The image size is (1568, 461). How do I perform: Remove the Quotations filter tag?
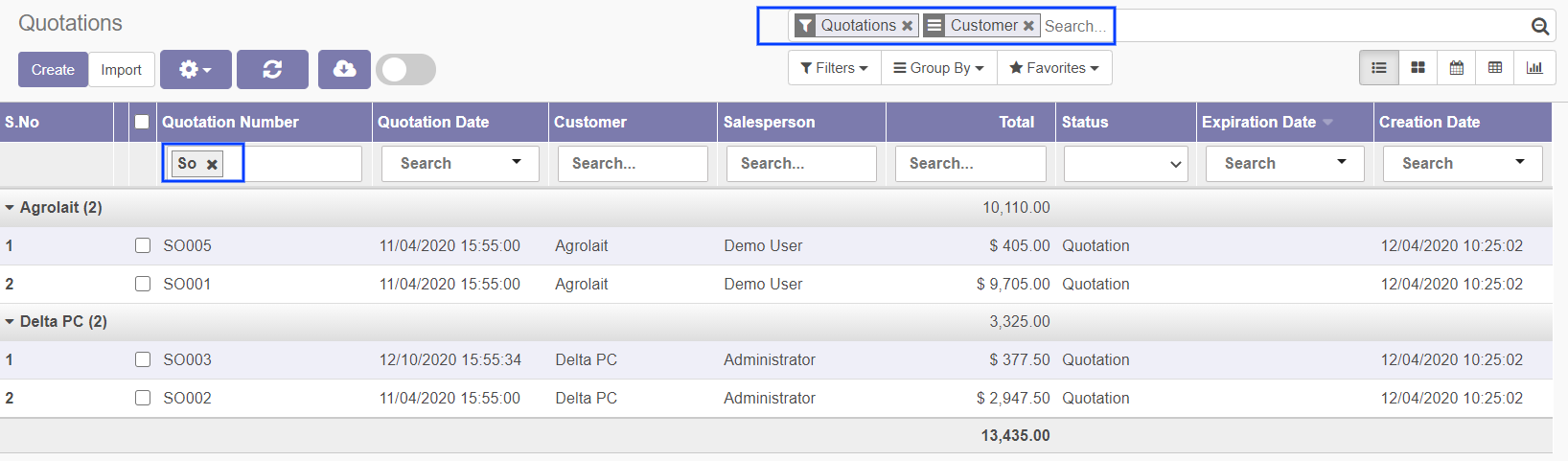(907, 26)
